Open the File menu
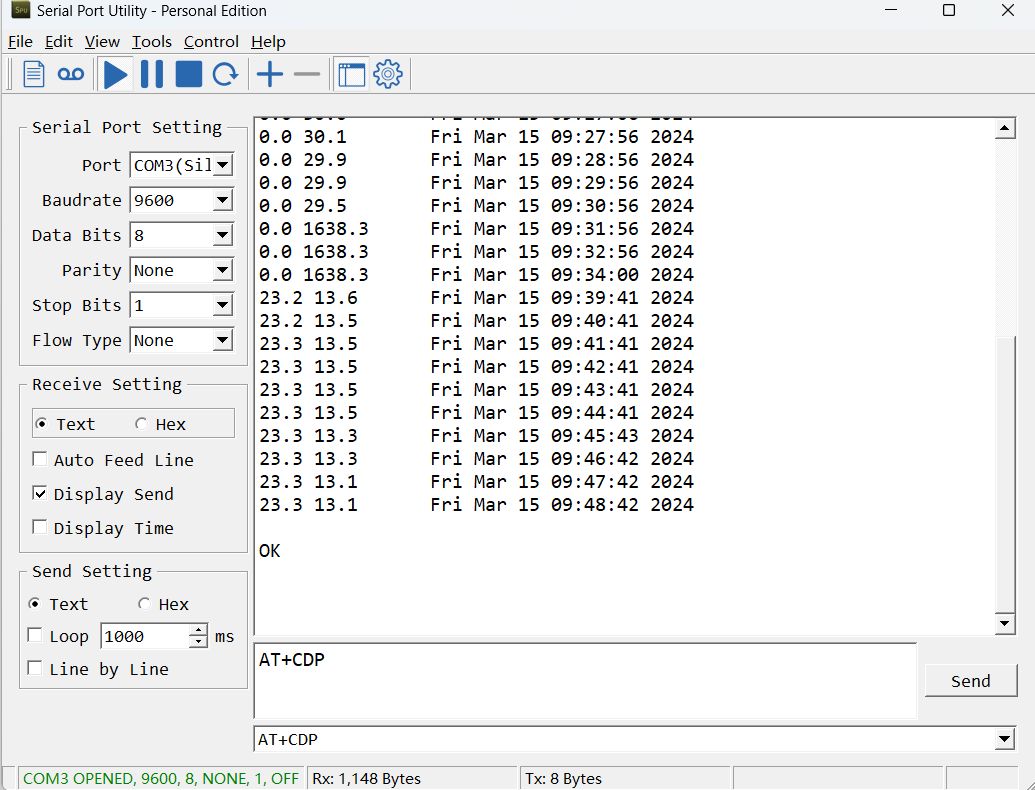The image size is (1035, 790). click(20, 42)
